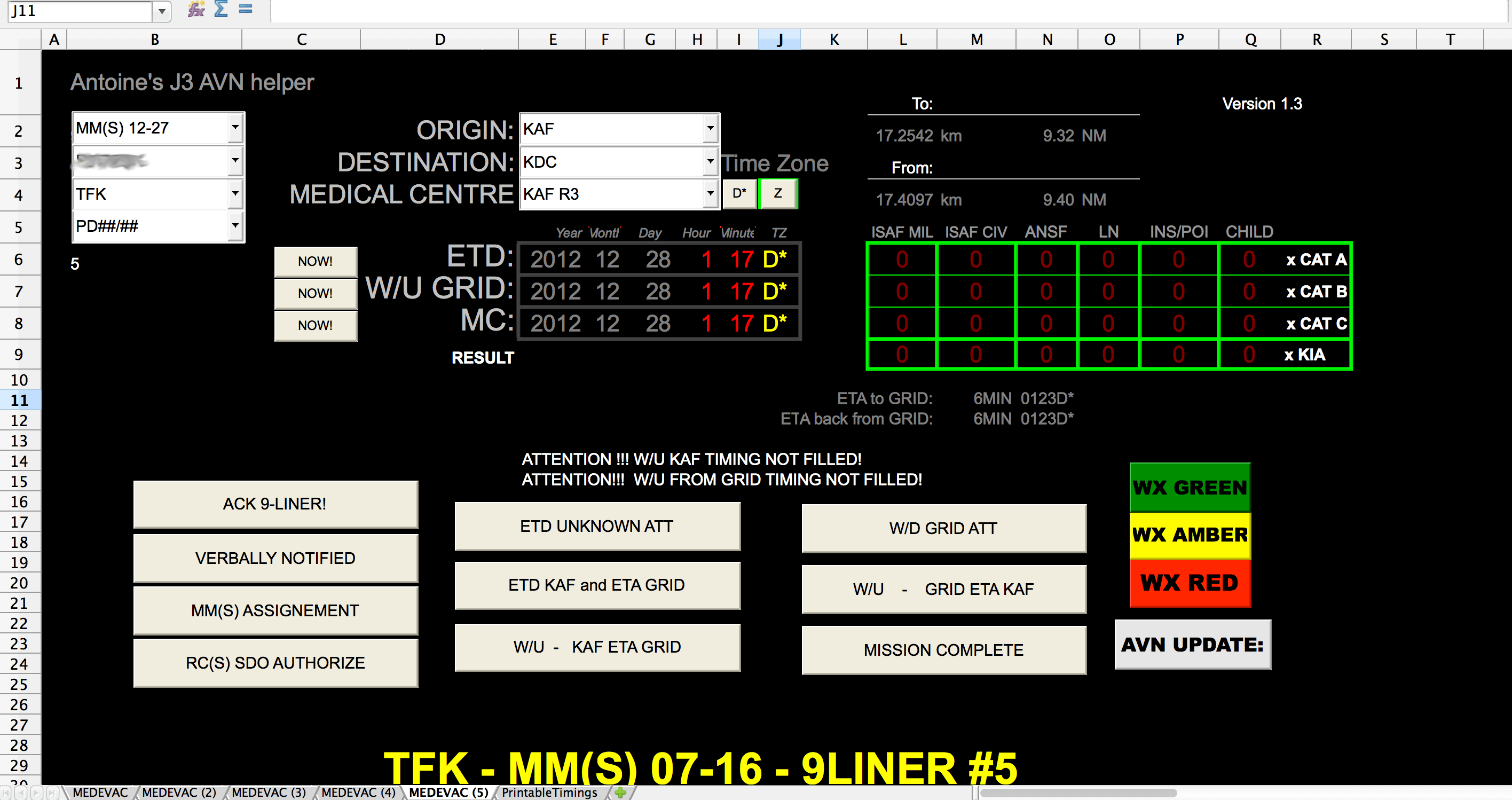
Task: Click the Name Box showing J11
Action: [x=81, y=11]
